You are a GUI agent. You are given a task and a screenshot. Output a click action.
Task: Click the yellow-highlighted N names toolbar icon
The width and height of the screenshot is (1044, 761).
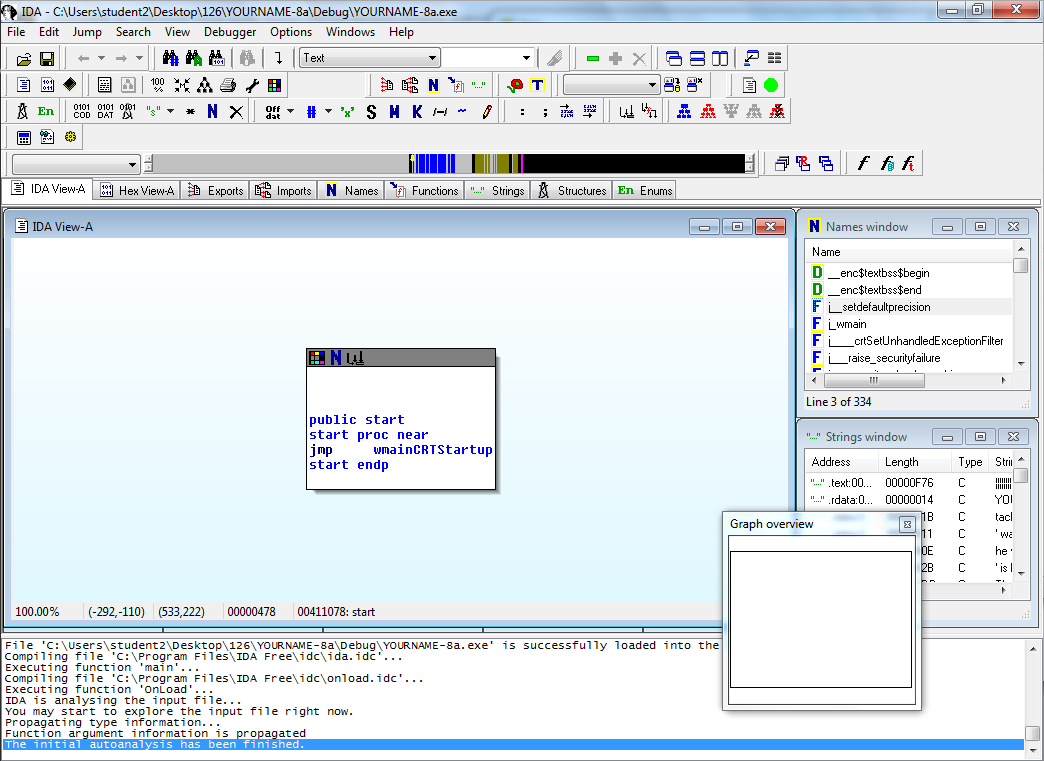coord(433,85)
